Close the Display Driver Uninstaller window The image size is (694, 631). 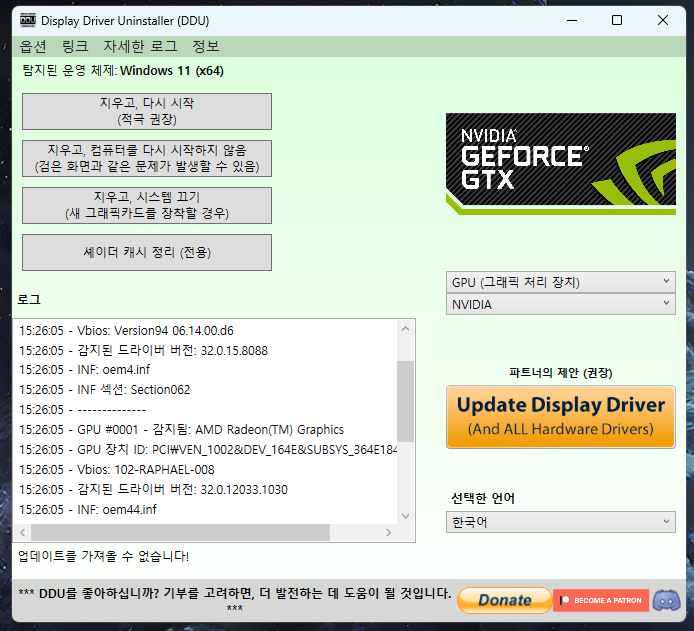click(663, 20)
